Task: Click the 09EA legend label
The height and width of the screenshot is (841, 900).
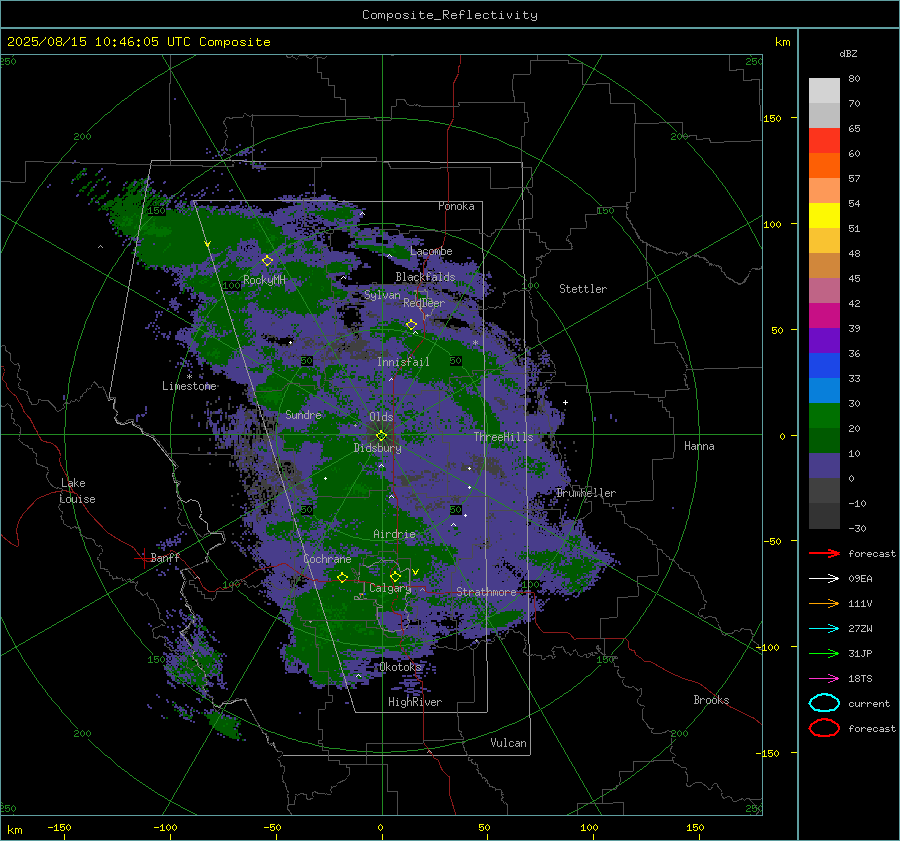Action: 860,578
